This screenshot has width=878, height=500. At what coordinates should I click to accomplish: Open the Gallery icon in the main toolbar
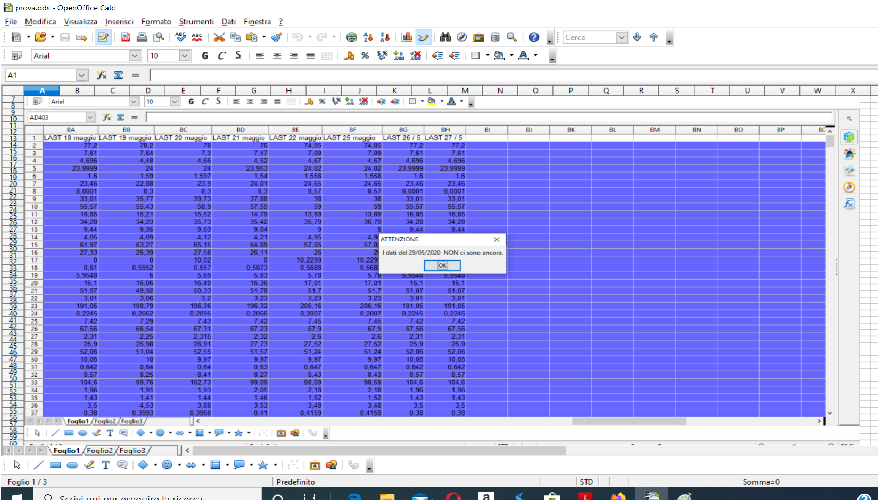[478, 38]
